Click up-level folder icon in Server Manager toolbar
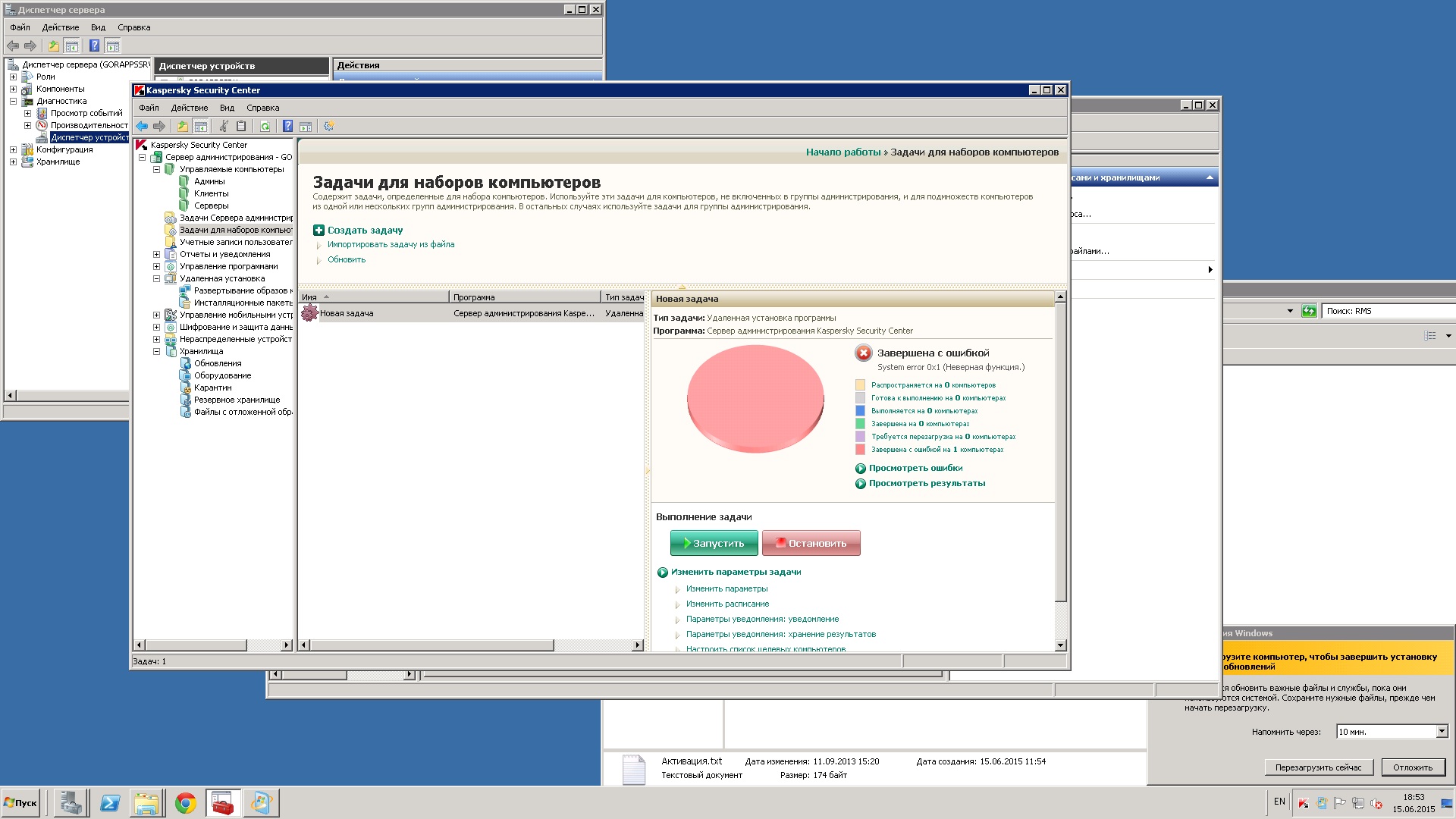This screenshot has height=819, width=1456. (54, 45)
